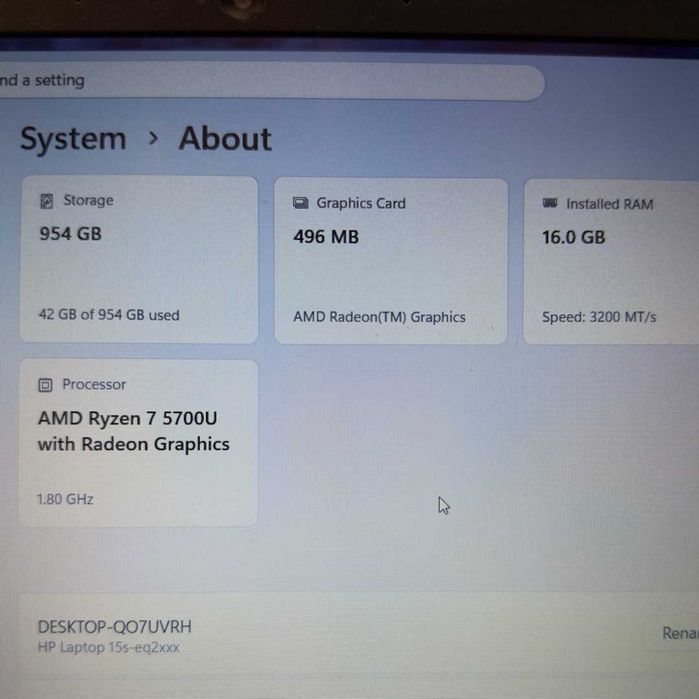Open the Installed RAM card

click(611, 262)
